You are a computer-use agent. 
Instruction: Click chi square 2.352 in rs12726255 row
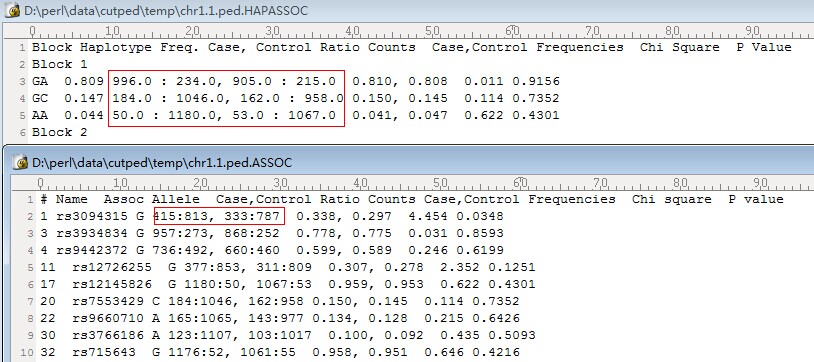tap(460, 267)
